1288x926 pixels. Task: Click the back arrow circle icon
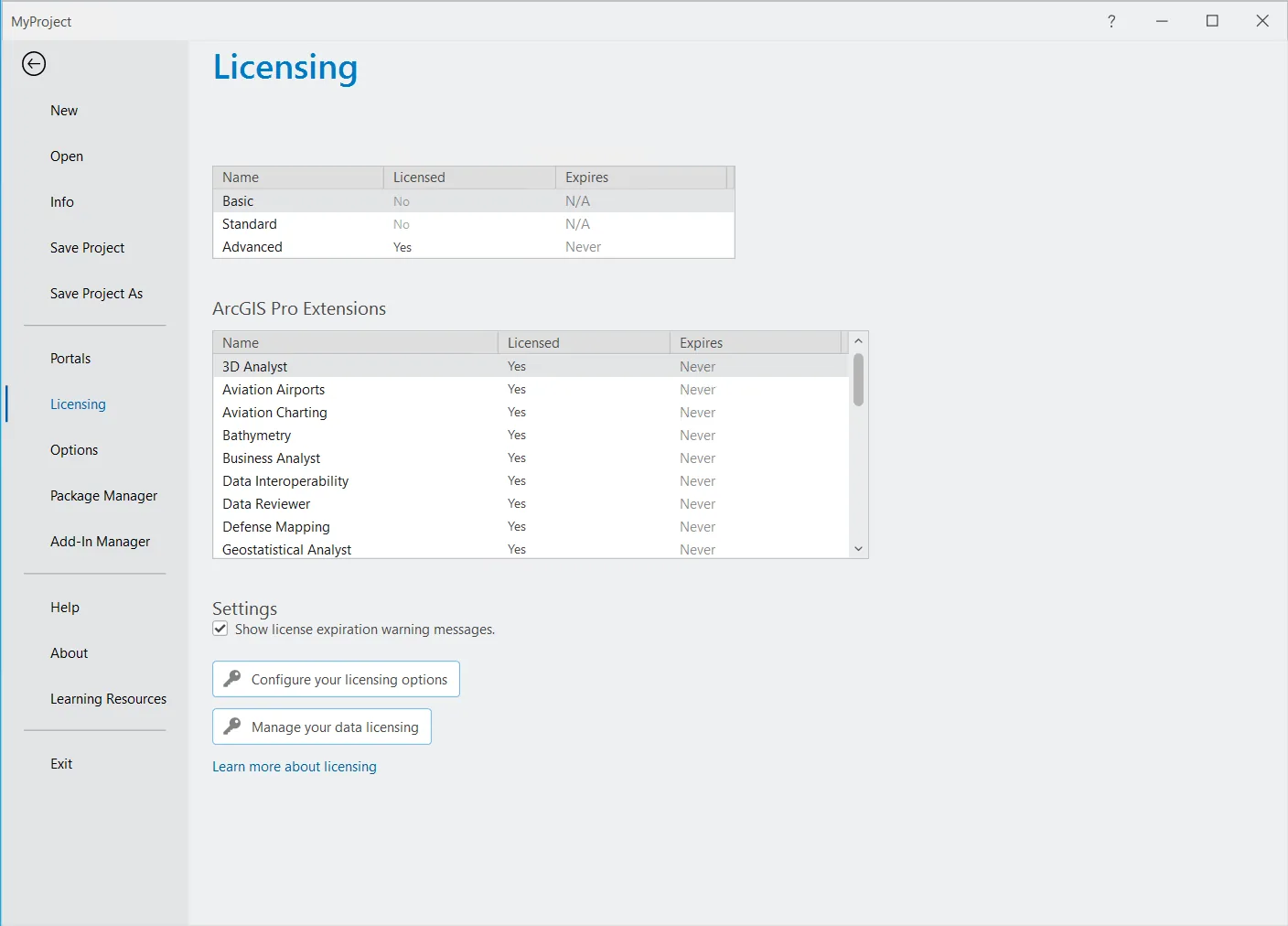(x=34, y=64)
